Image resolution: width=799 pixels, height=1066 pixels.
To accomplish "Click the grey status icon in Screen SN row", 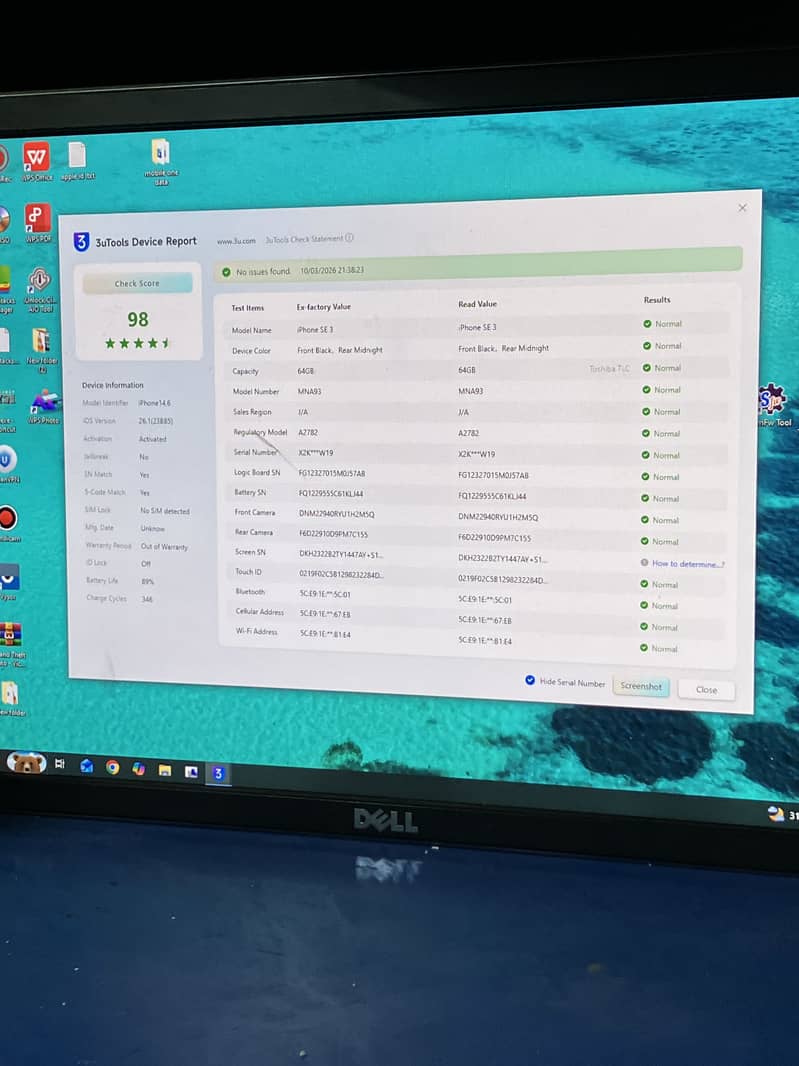I will coord(645,563).
